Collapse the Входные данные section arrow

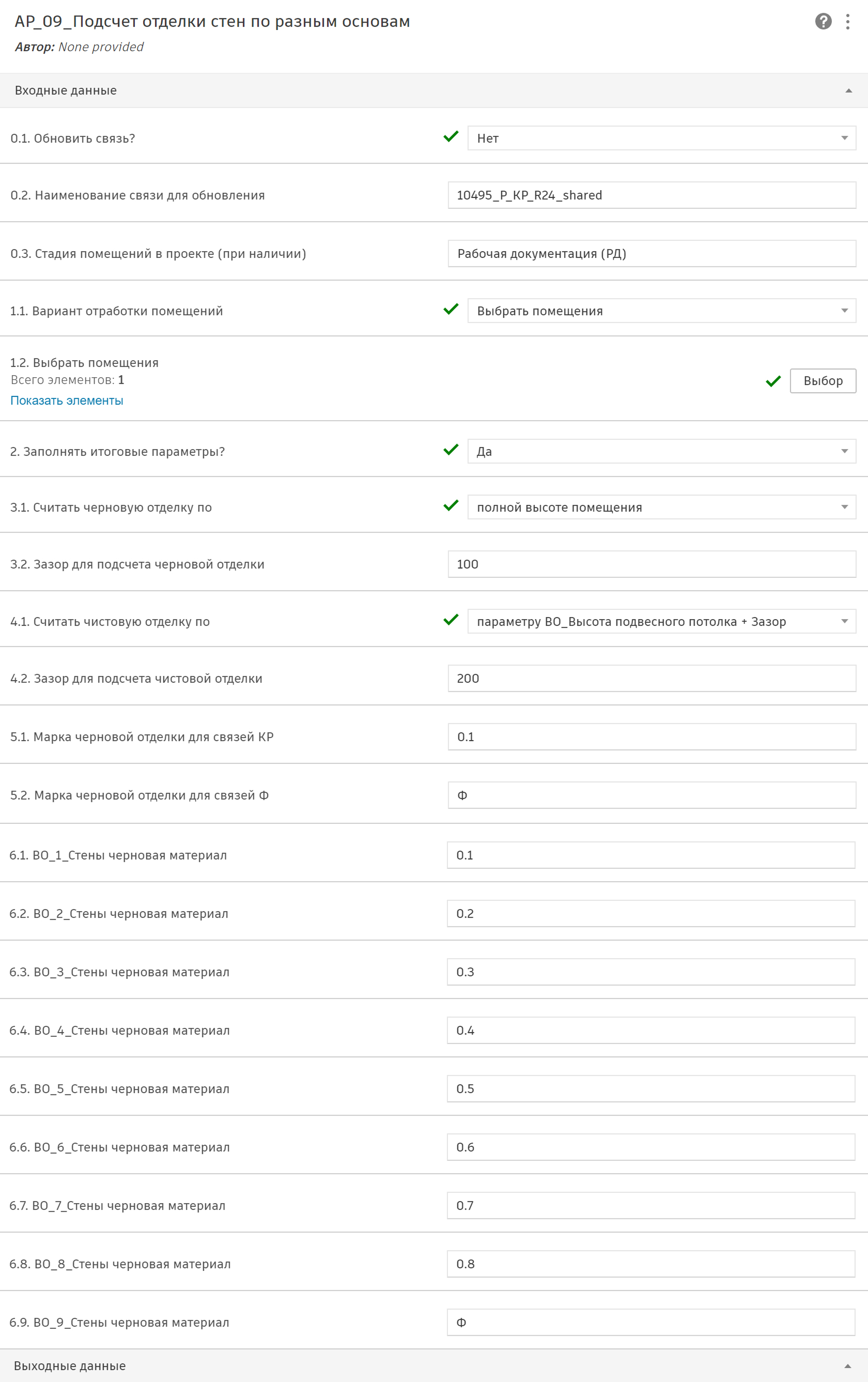pyautogui.click(x=848, y=90)
